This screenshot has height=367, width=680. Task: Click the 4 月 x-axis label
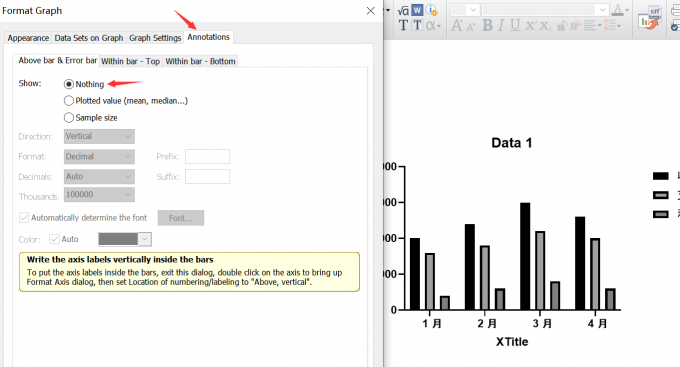pyautogui.click(x=598, y=324)
